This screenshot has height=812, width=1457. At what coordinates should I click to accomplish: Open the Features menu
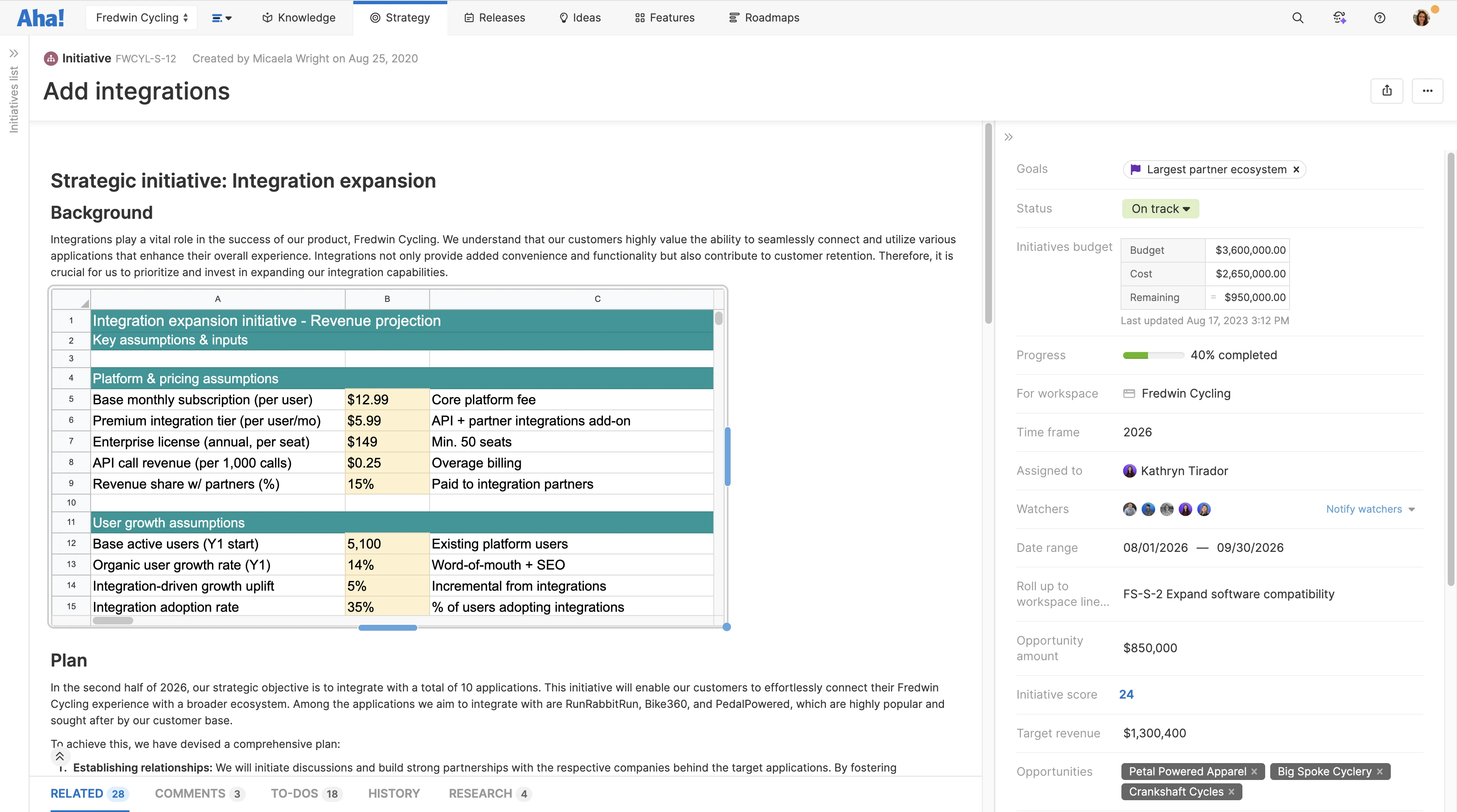[664, 18]
